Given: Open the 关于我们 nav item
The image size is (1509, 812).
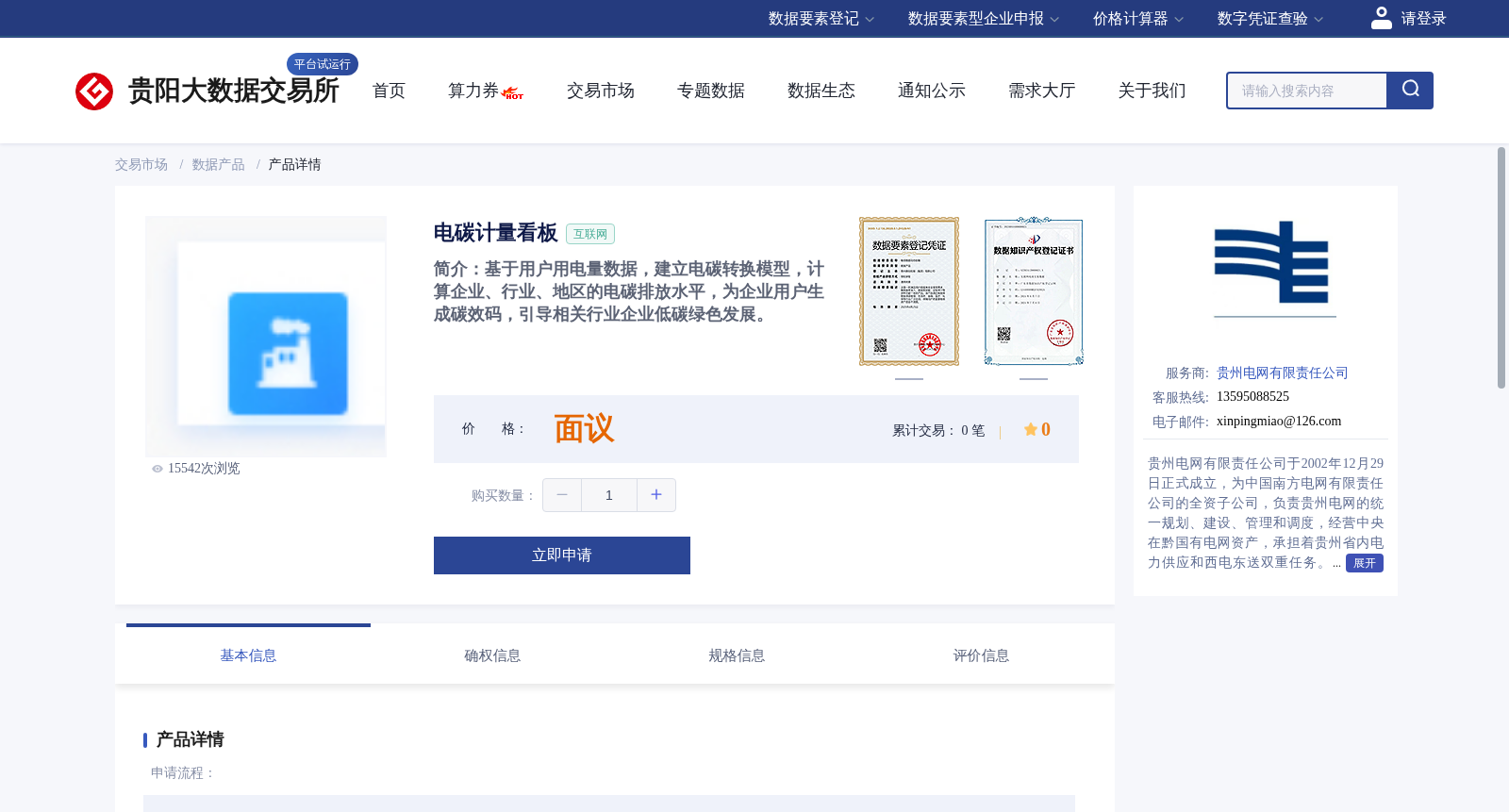Looking at the screenshot, I should coord(1152,91).
